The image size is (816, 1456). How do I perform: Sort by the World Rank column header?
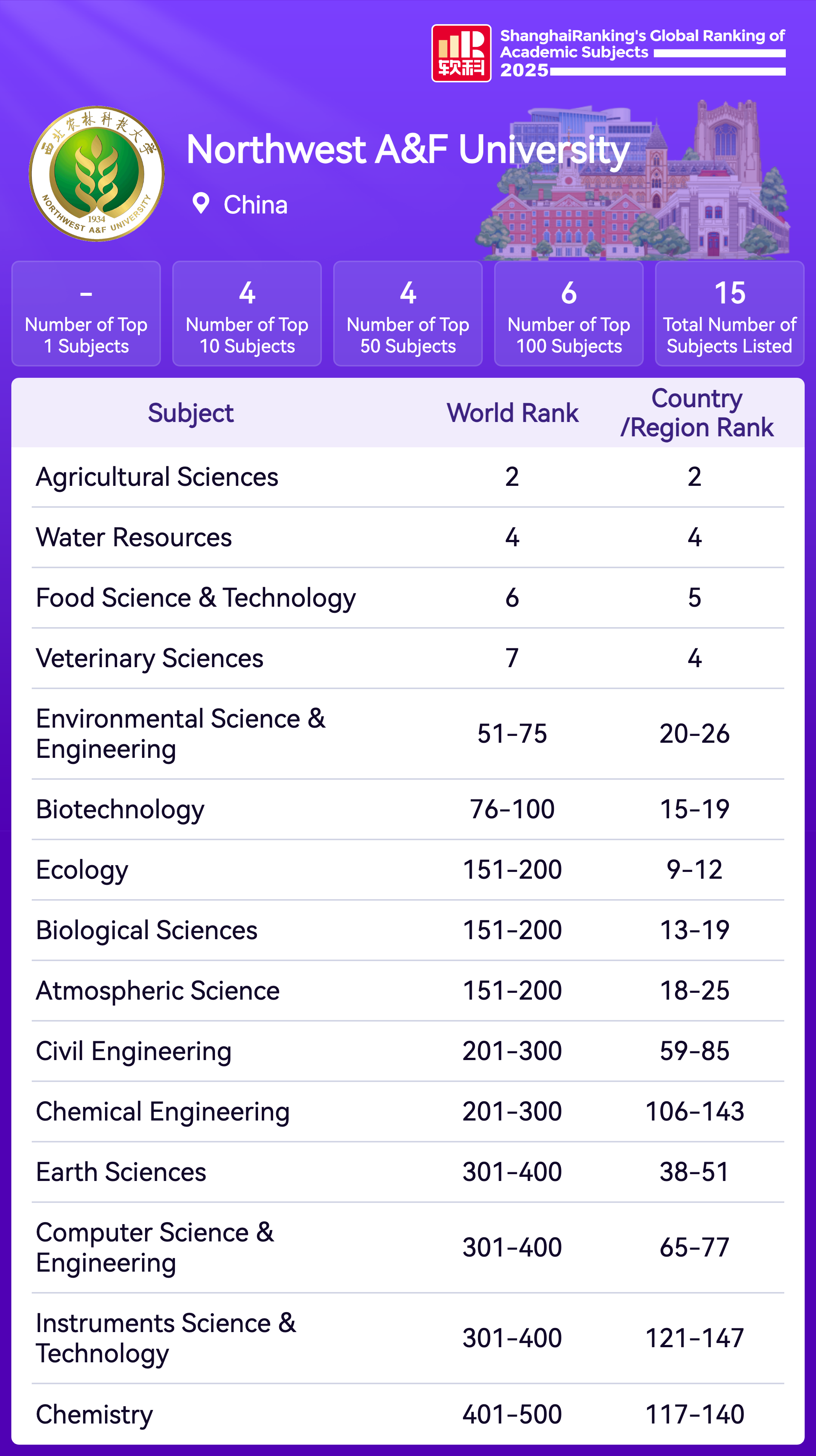tap(512, 413)
